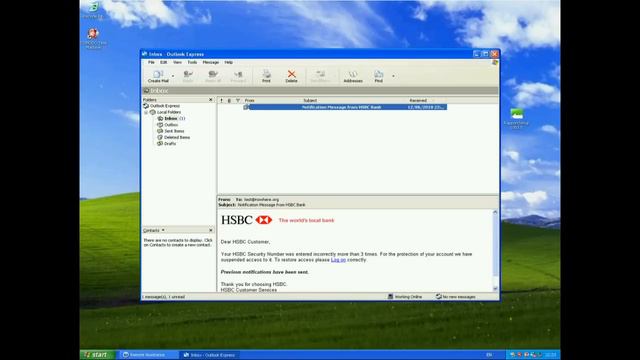640x360 pixels.
Task: Open the Find dropdown arrow
Action: pyautogui.click(x=393, y=76)
